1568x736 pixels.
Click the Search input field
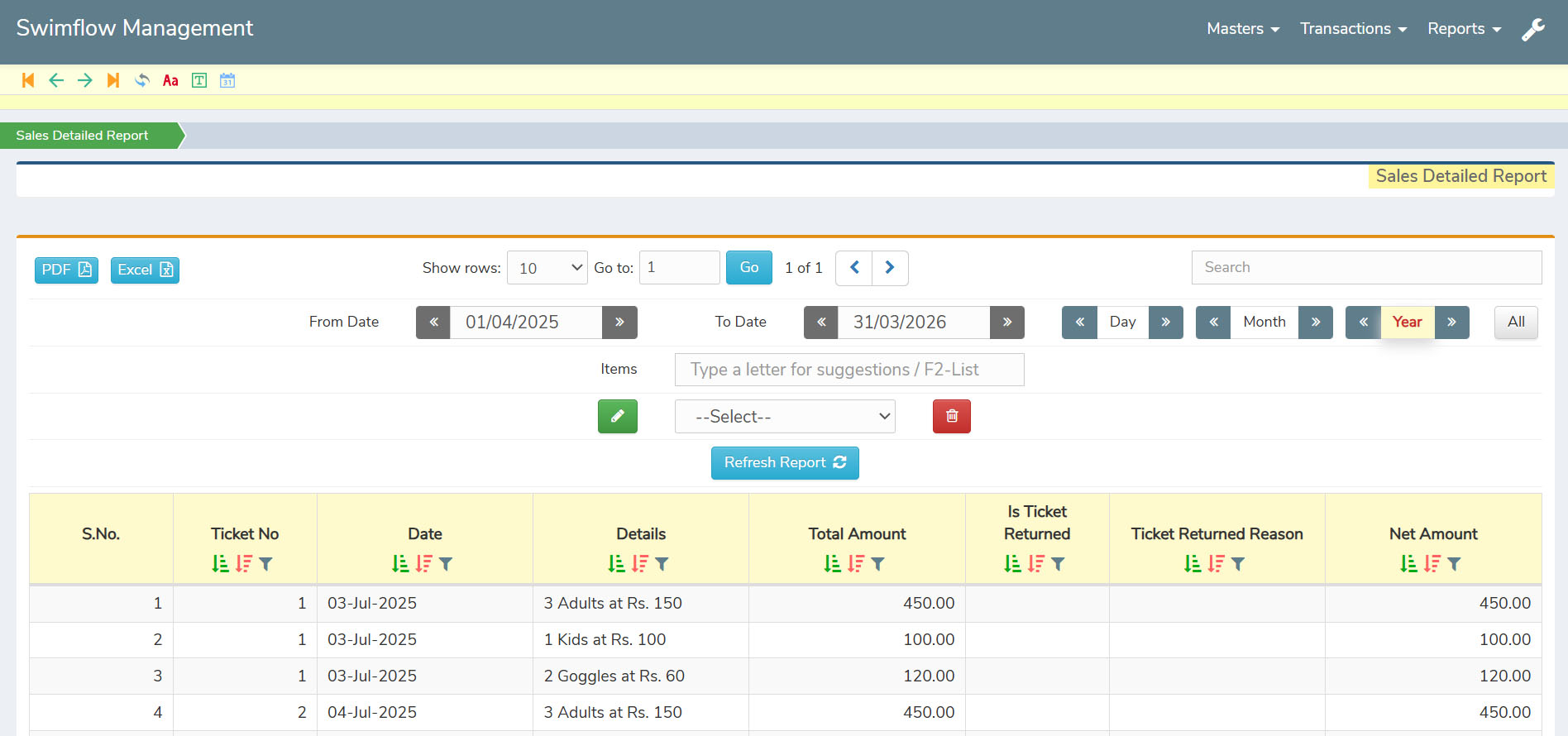pos(1366,268)
